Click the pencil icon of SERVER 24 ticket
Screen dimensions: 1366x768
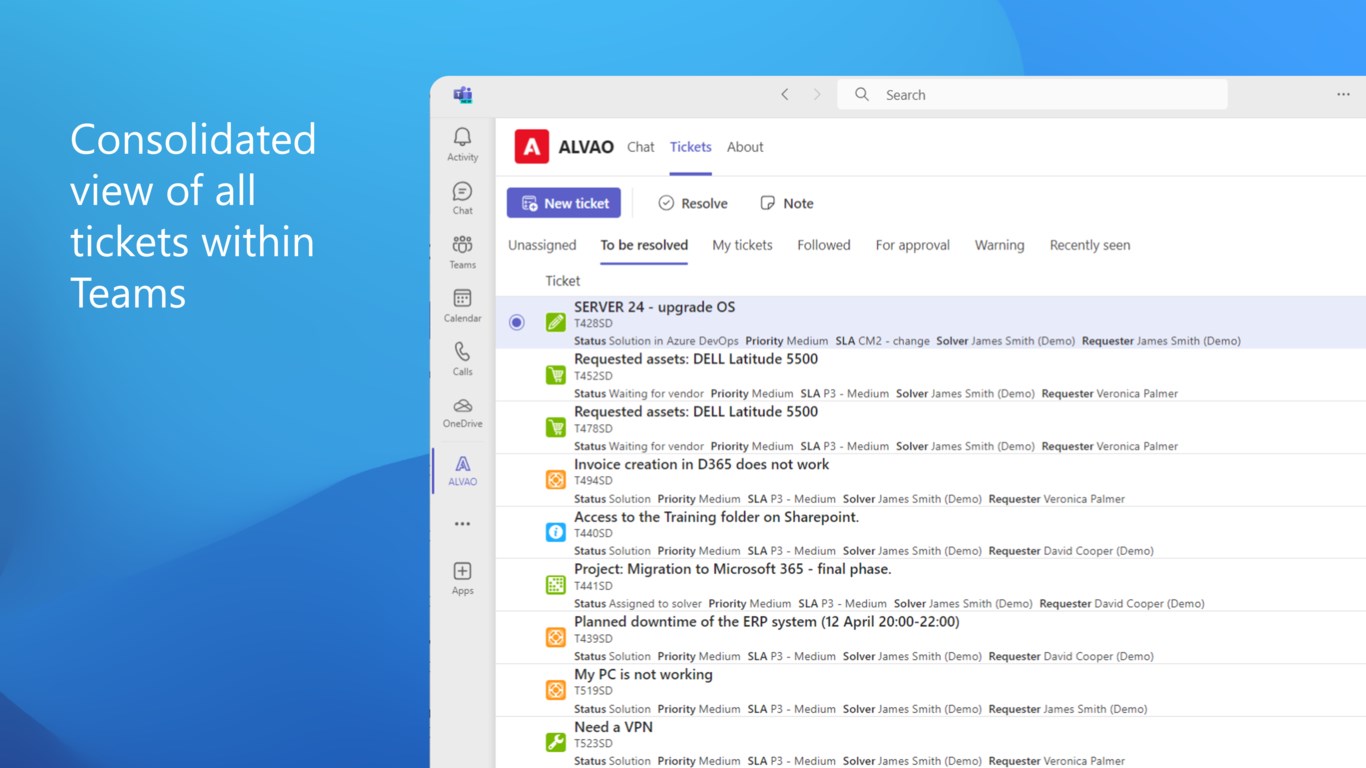555,322
